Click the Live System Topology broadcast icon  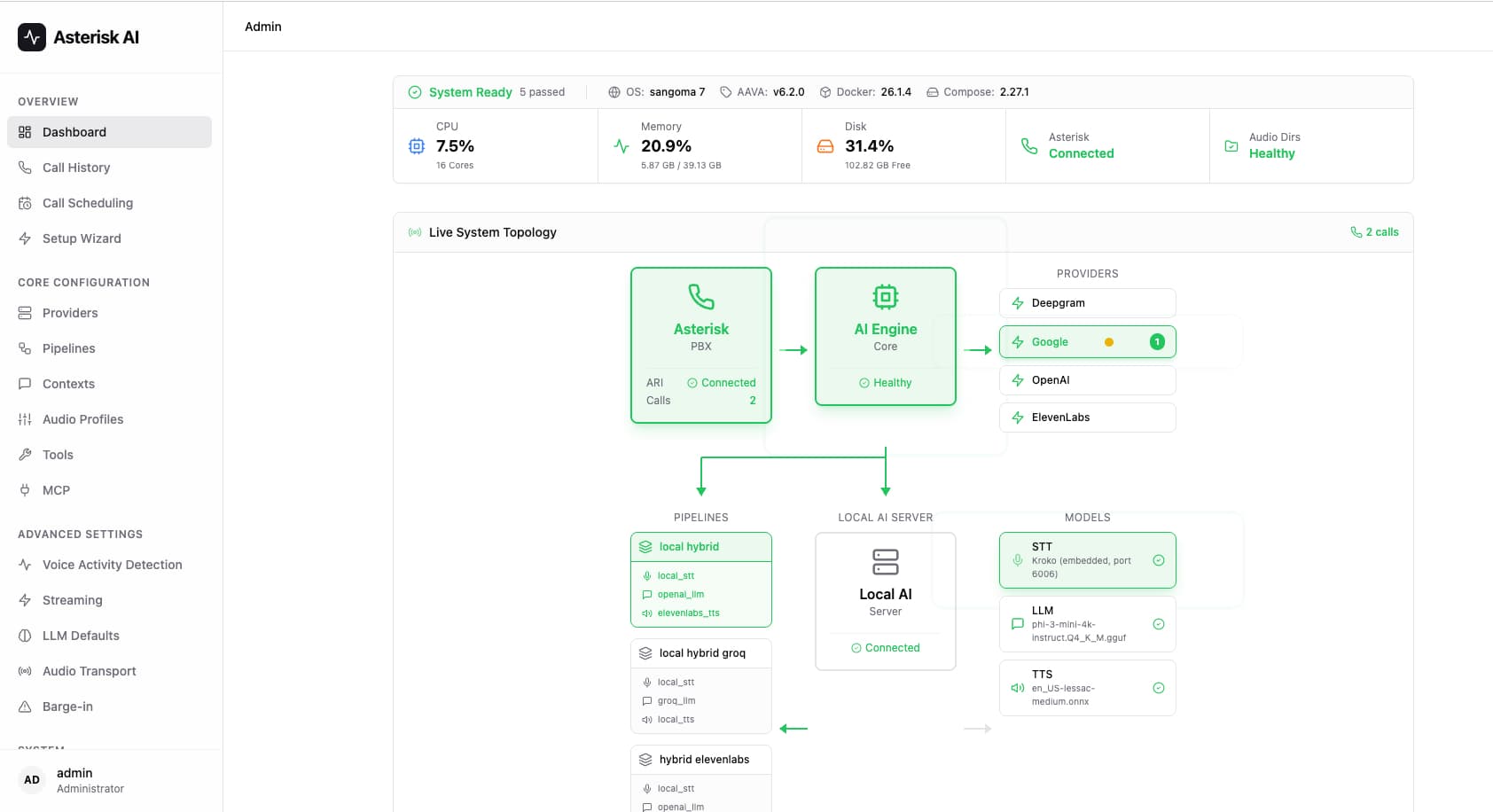point(415,232)
